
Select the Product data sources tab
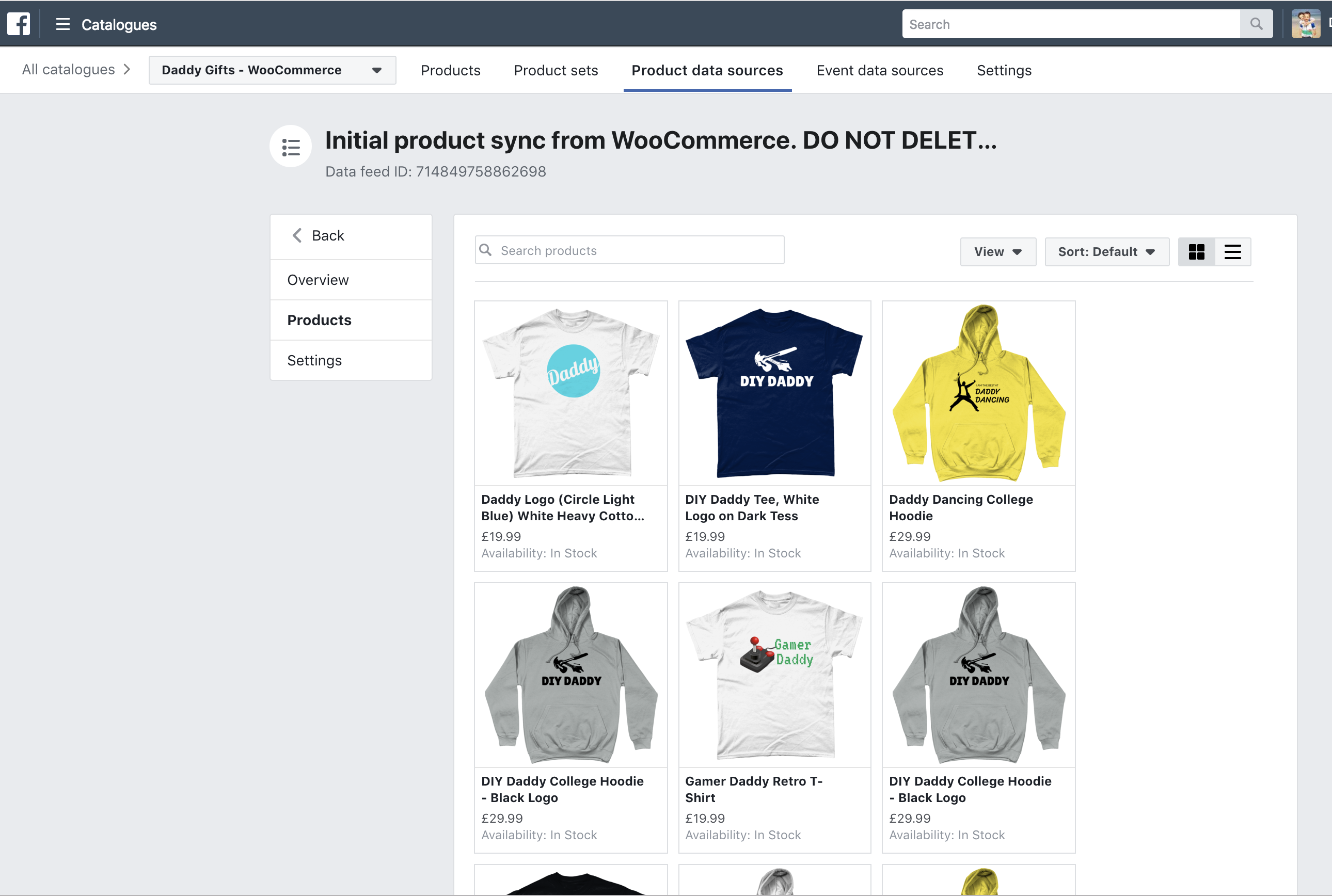[707, 70]
